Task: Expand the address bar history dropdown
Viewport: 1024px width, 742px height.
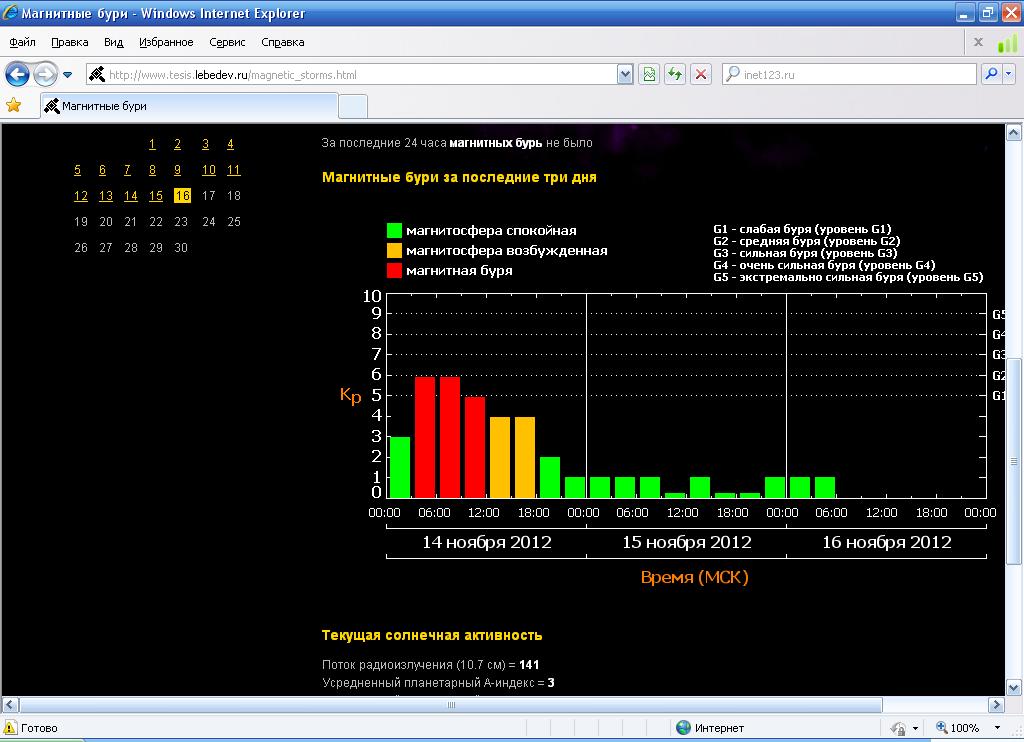Action: point(625,75)
